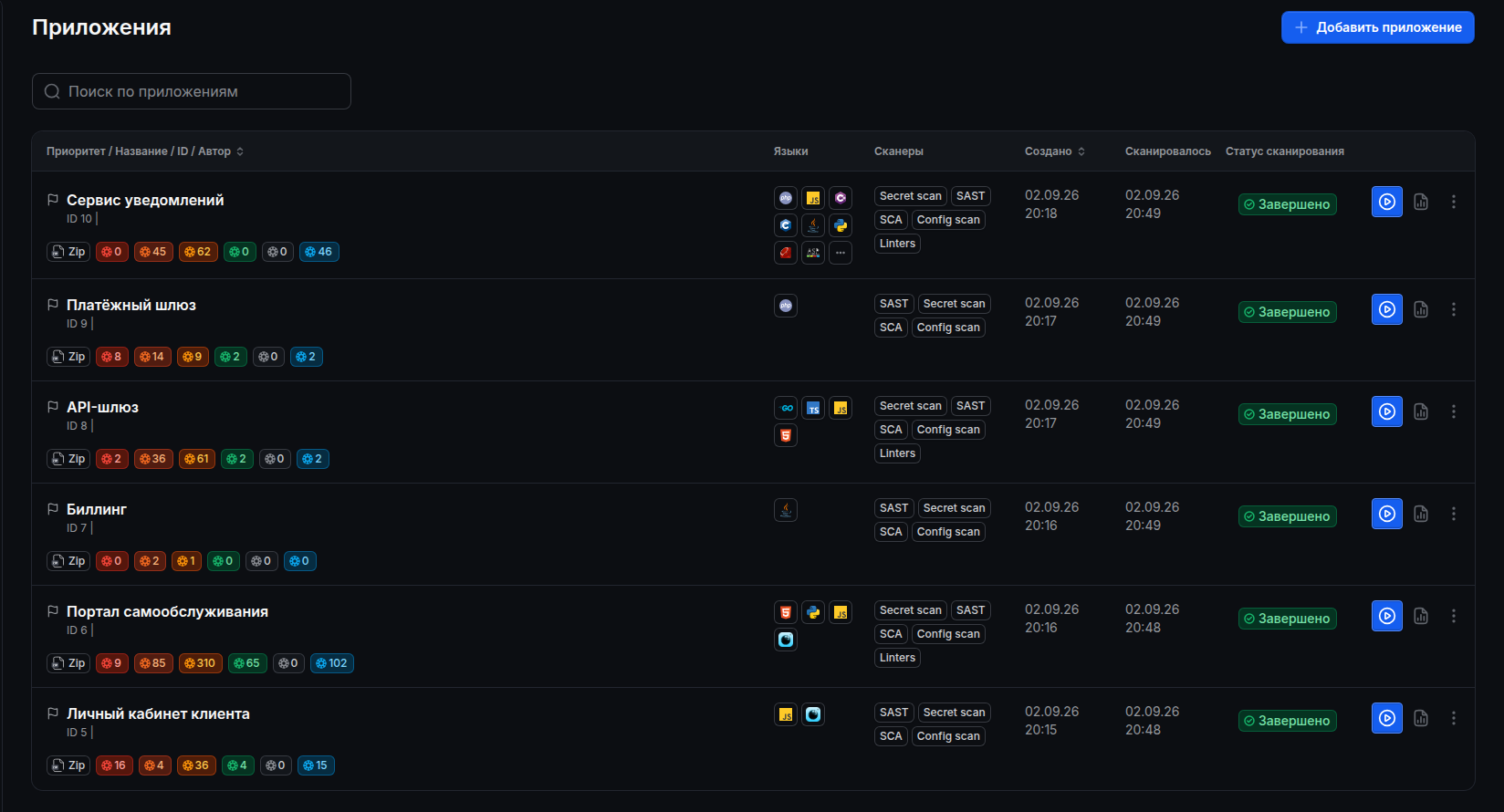
Task: Open the three-dot menu for Сервис уведомлений
Action: [x=1454, y=202]
